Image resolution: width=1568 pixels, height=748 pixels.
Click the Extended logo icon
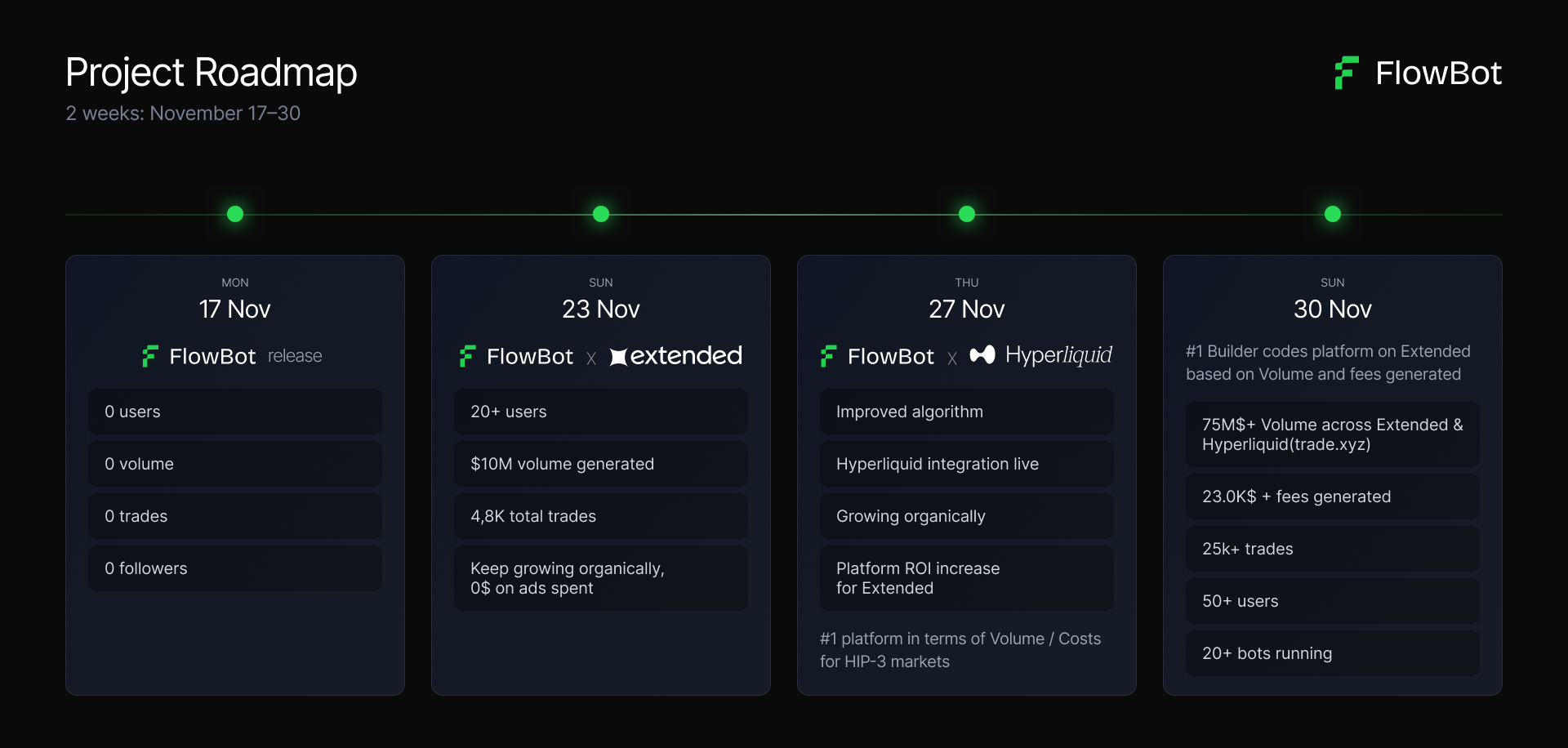(618, 357)
